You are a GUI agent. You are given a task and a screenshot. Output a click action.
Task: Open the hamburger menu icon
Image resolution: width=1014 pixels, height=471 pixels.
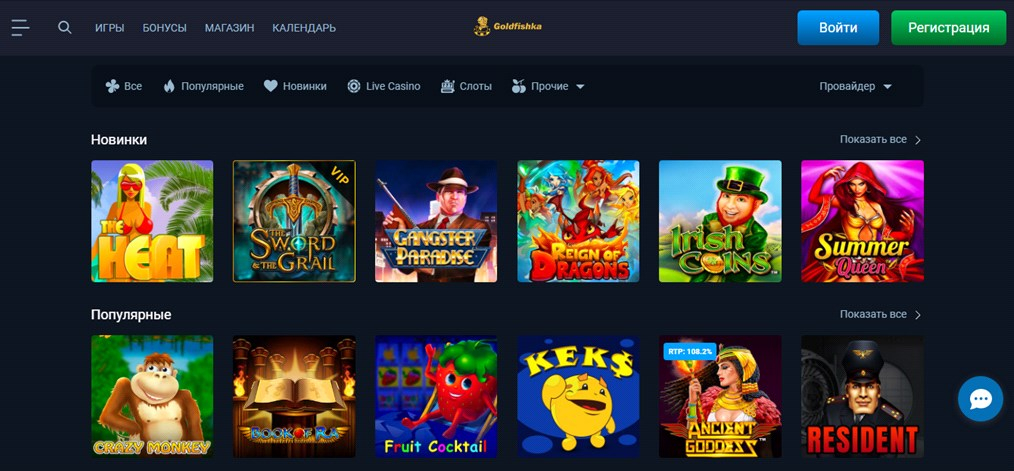coord(20,28)
